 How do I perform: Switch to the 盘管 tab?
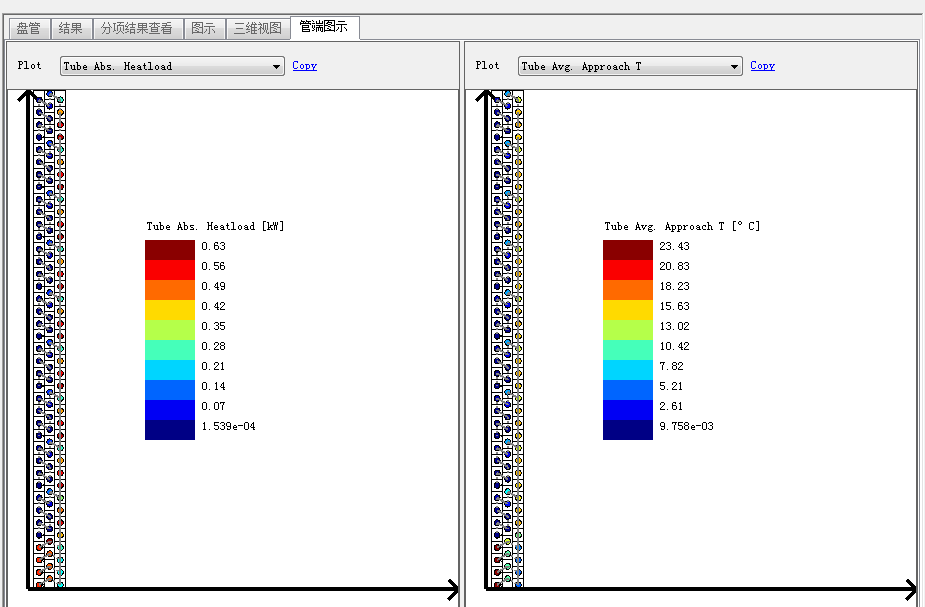29,28
